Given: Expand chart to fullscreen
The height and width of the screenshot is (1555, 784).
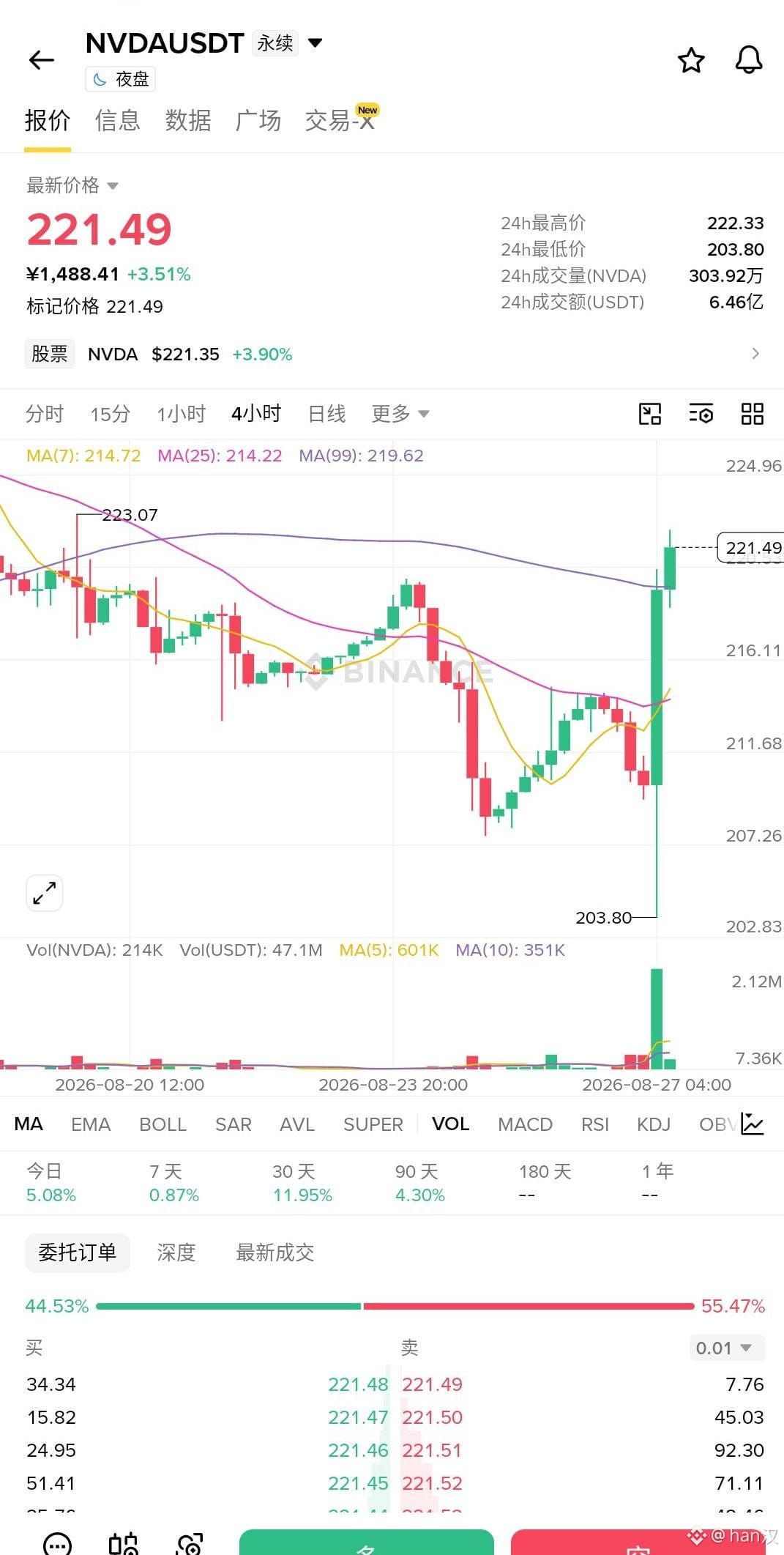Looking at the screenshot, I should [x=45, y=893].
